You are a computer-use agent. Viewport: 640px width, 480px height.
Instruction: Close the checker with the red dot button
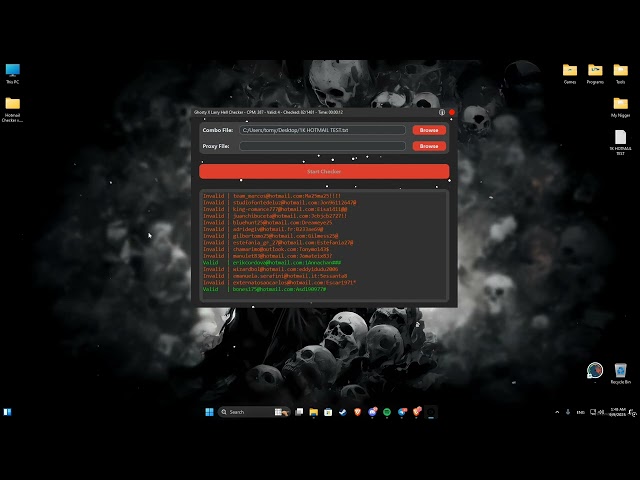[x=452, y=112]
